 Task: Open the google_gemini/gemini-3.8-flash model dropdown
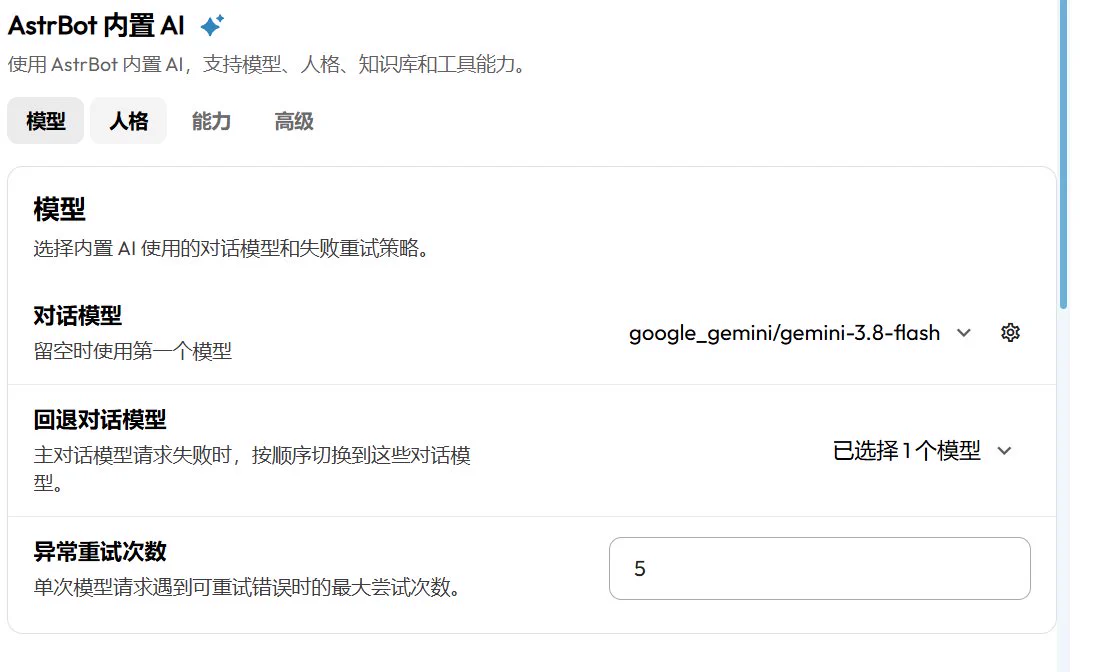click(800, 333)
